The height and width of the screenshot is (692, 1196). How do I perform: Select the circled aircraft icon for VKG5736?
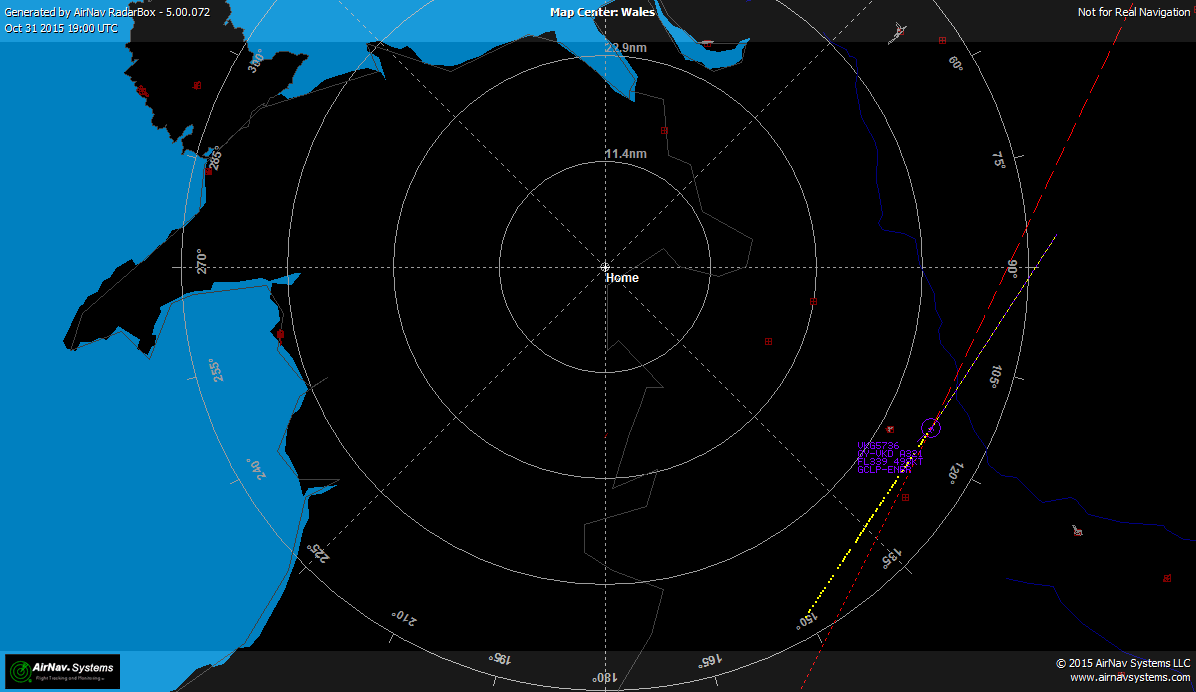[931, 428]
